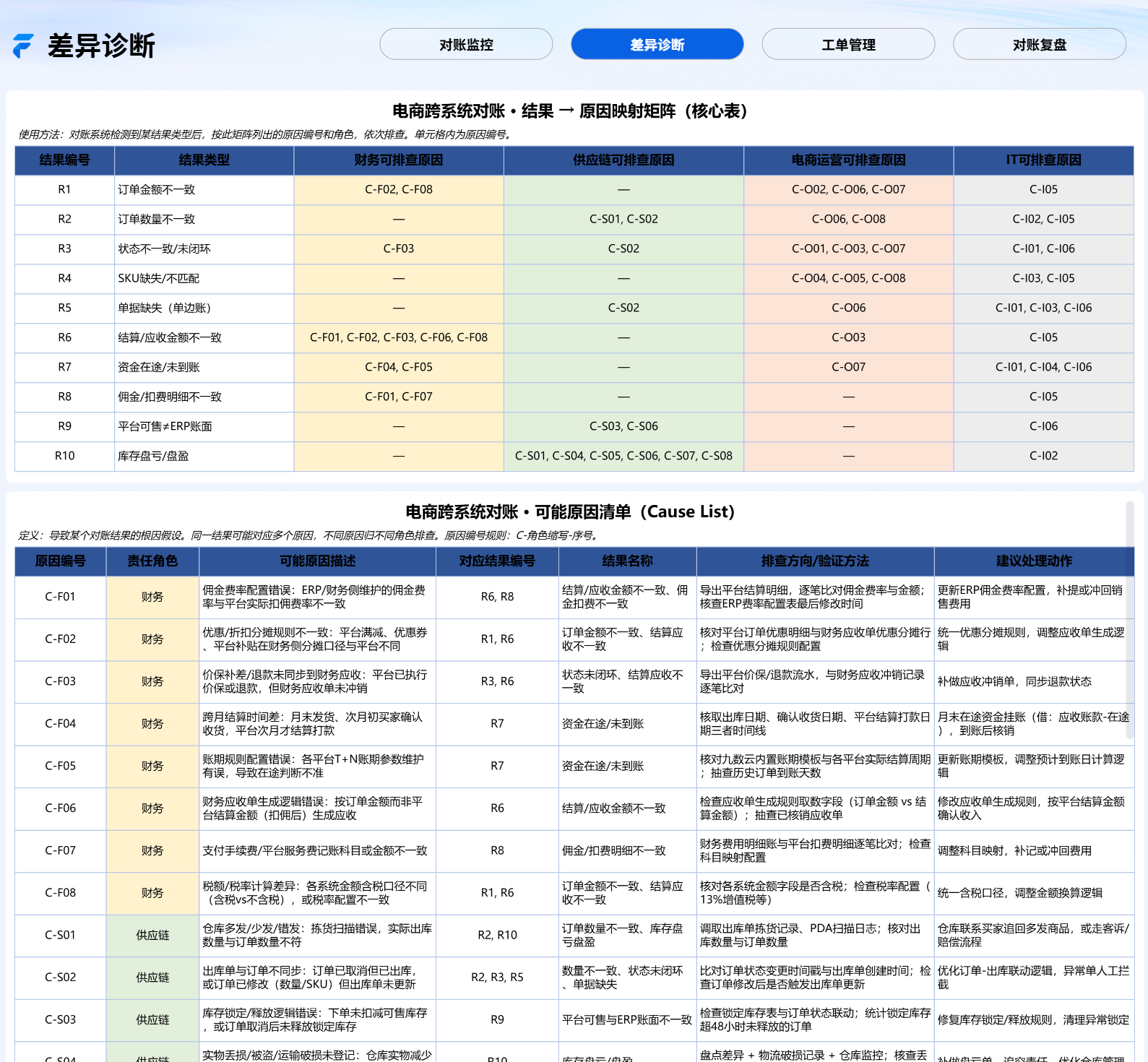
Task: Click the R2, R3, R5 result cell
Action: point(497,978)
